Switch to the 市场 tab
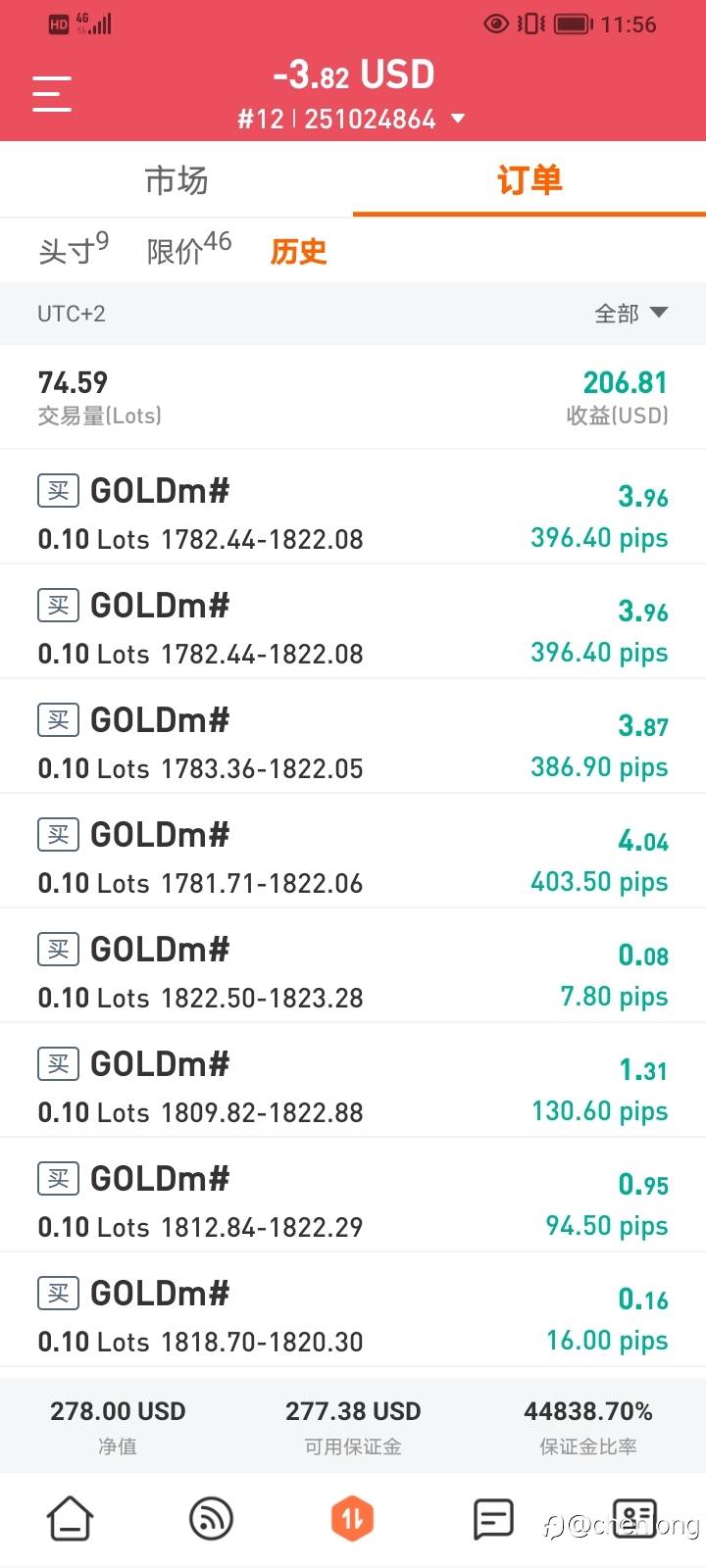The width and height of the screenshot is (706, 1568). pyautogui.click(x=176, y=180)
